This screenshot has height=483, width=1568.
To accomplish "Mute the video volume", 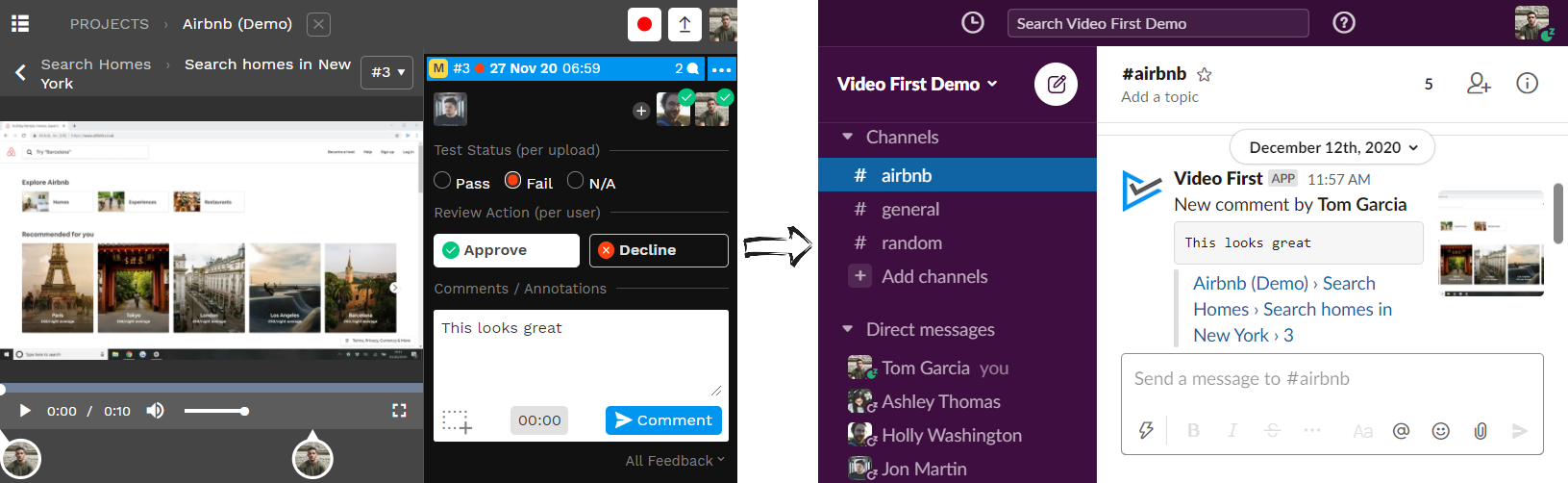I will point(155,411).
